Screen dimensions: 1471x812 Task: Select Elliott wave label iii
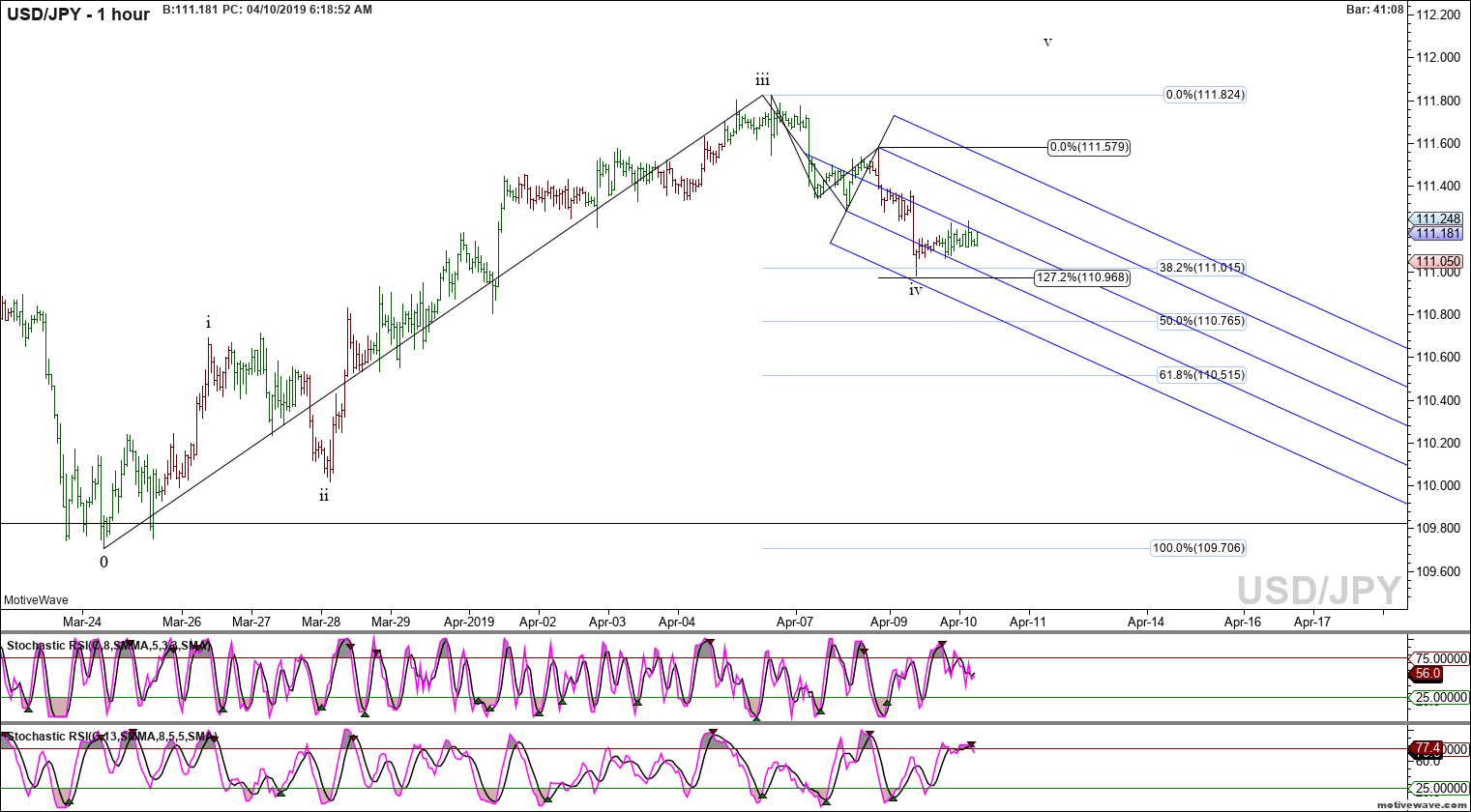click(763, 80)
